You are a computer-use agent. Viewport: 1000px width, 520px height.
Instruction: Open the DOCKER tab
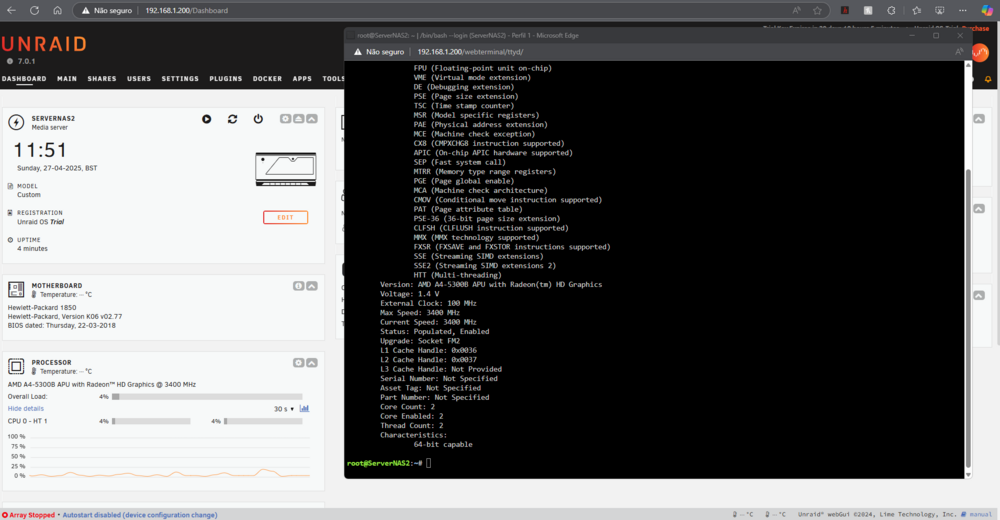[267, 78]
